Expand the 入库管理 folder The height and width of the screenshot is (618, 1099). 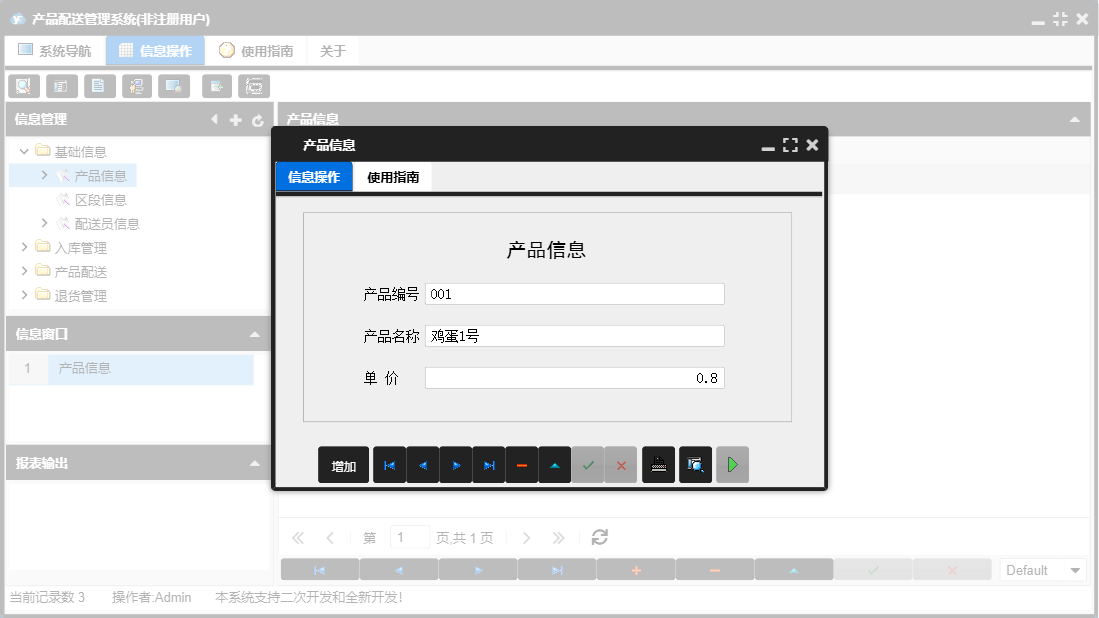click(x=24, y=247)
